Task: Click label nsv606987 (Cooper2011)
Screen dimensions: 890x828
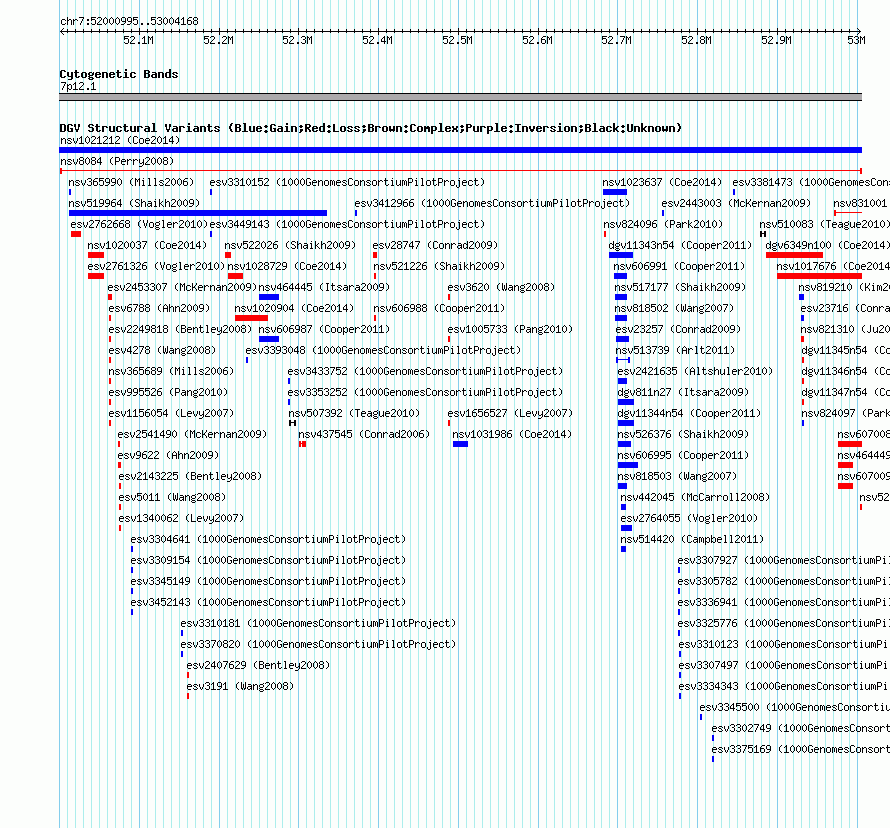Action: pos(324,329)
